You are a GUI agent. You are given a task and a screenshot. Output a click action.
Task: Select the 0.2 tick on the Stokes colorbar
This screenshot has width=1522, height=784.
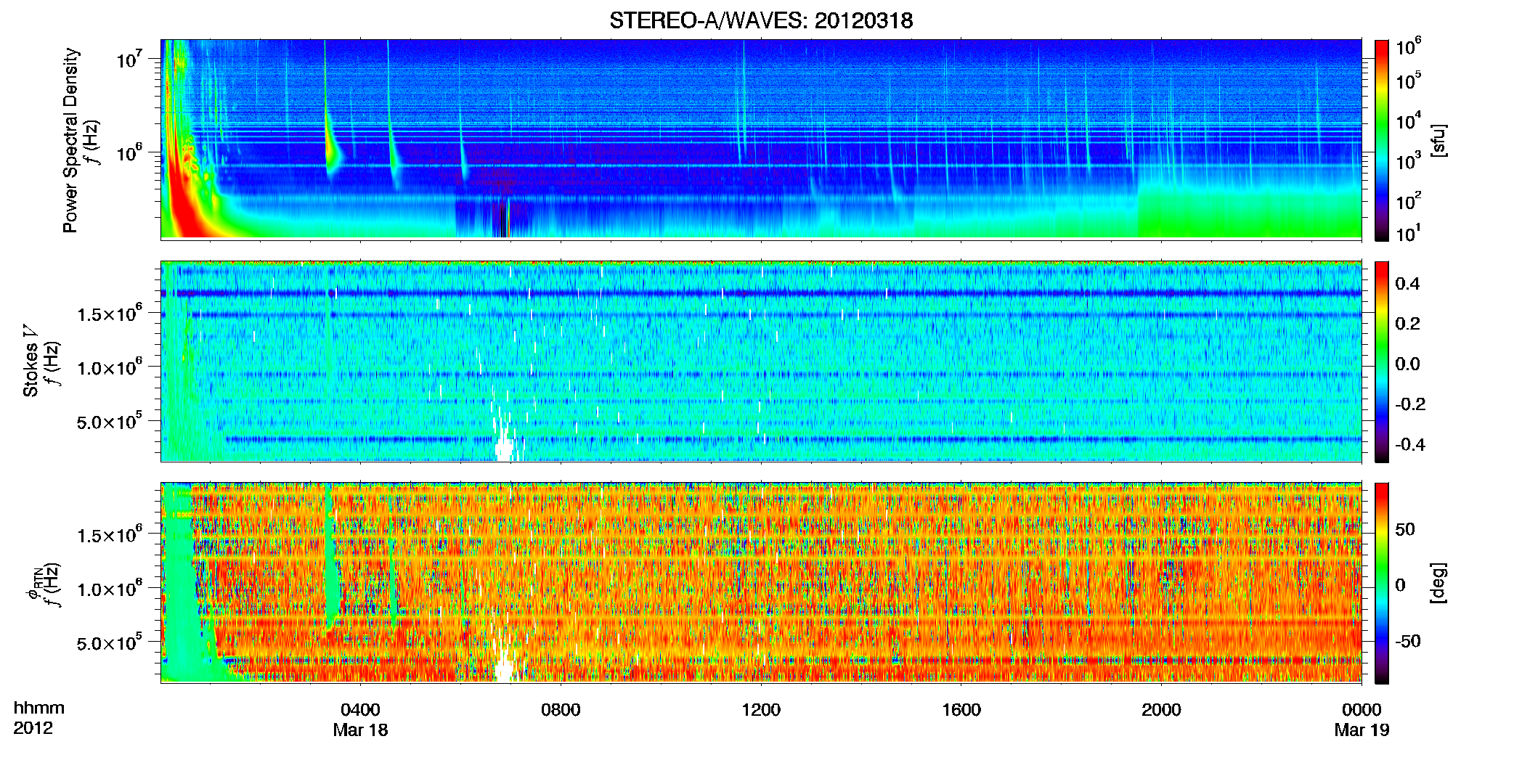tap(1407, 324)
